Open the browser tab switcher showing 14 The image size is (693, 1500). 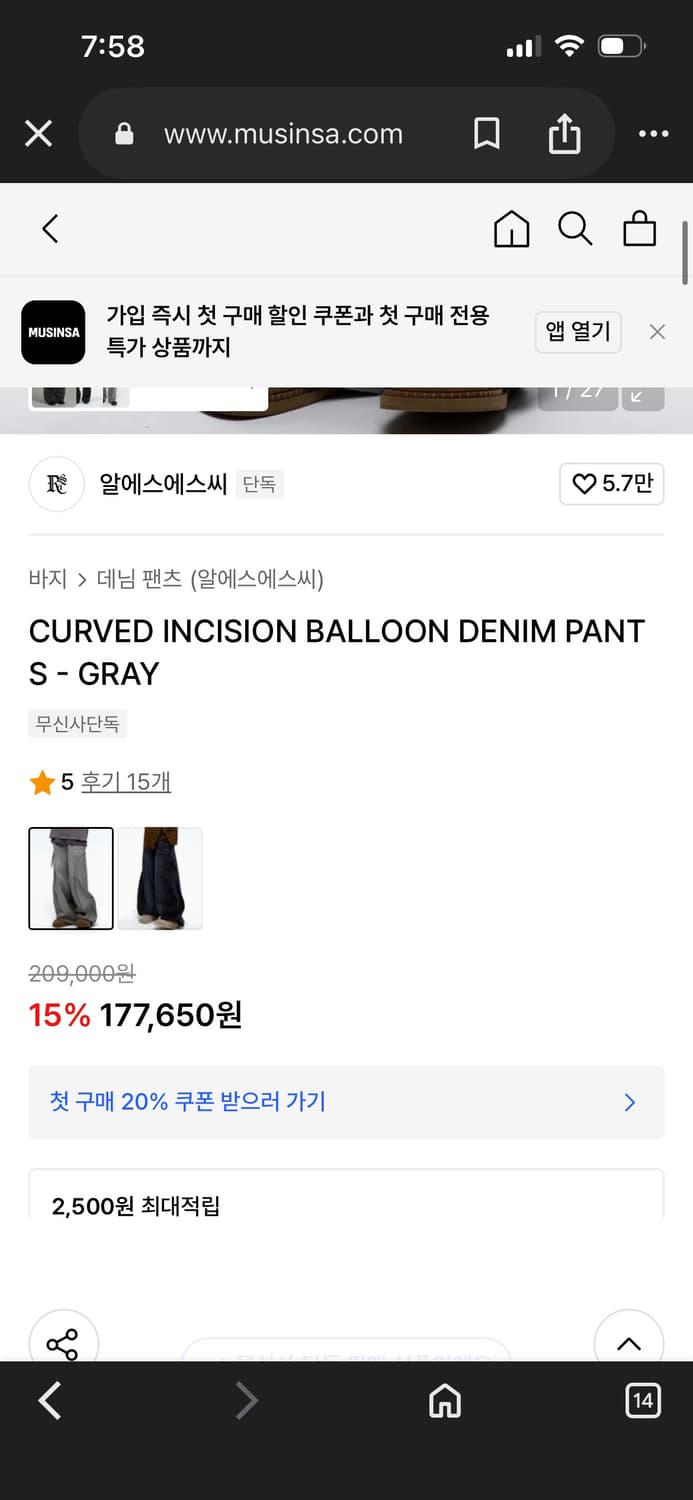click(641, 1401)
